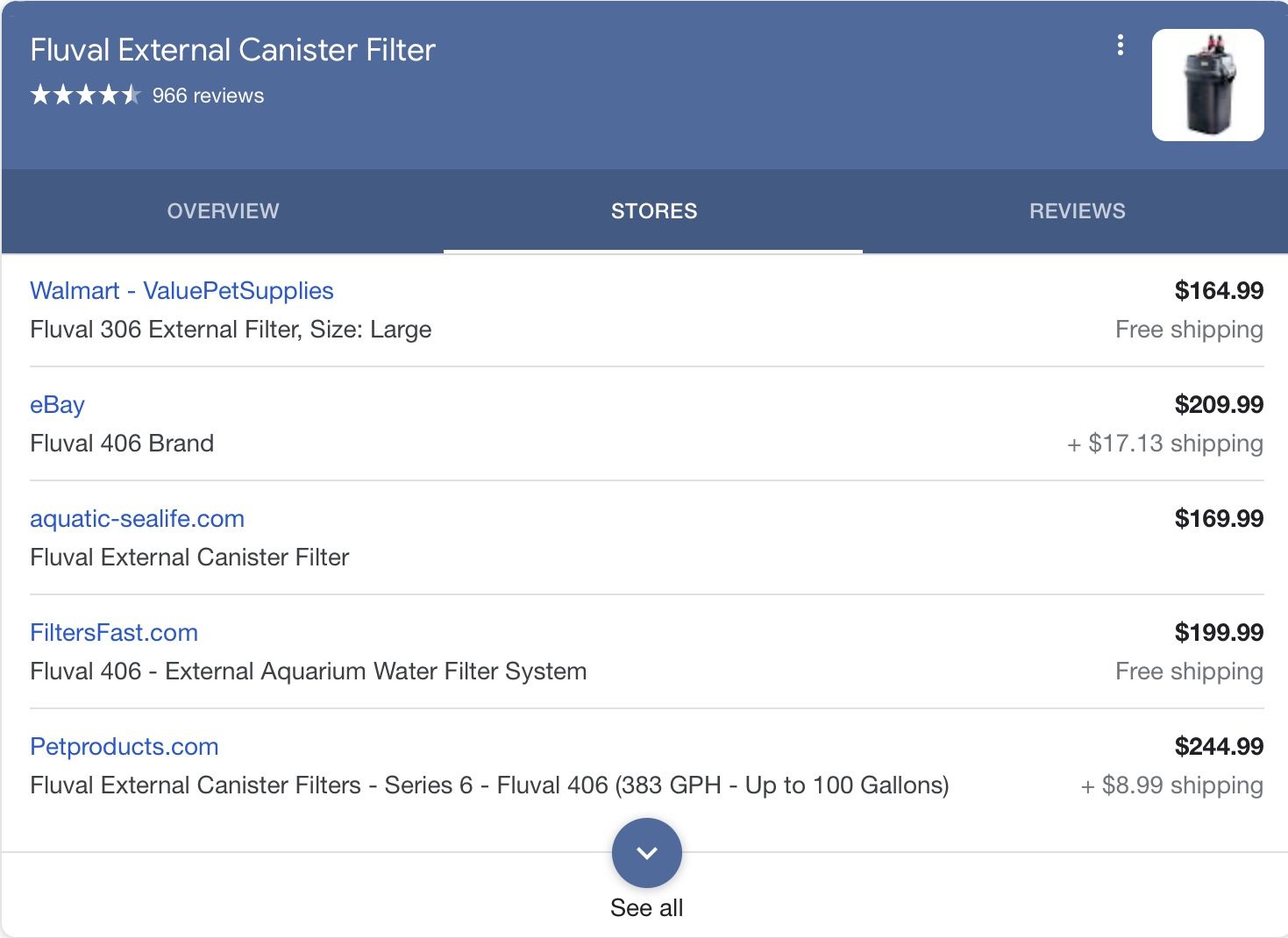The width and height of the screenshot is (1288, 938).
Task: Click the 966 reviews text
Action: coord(208,96)
